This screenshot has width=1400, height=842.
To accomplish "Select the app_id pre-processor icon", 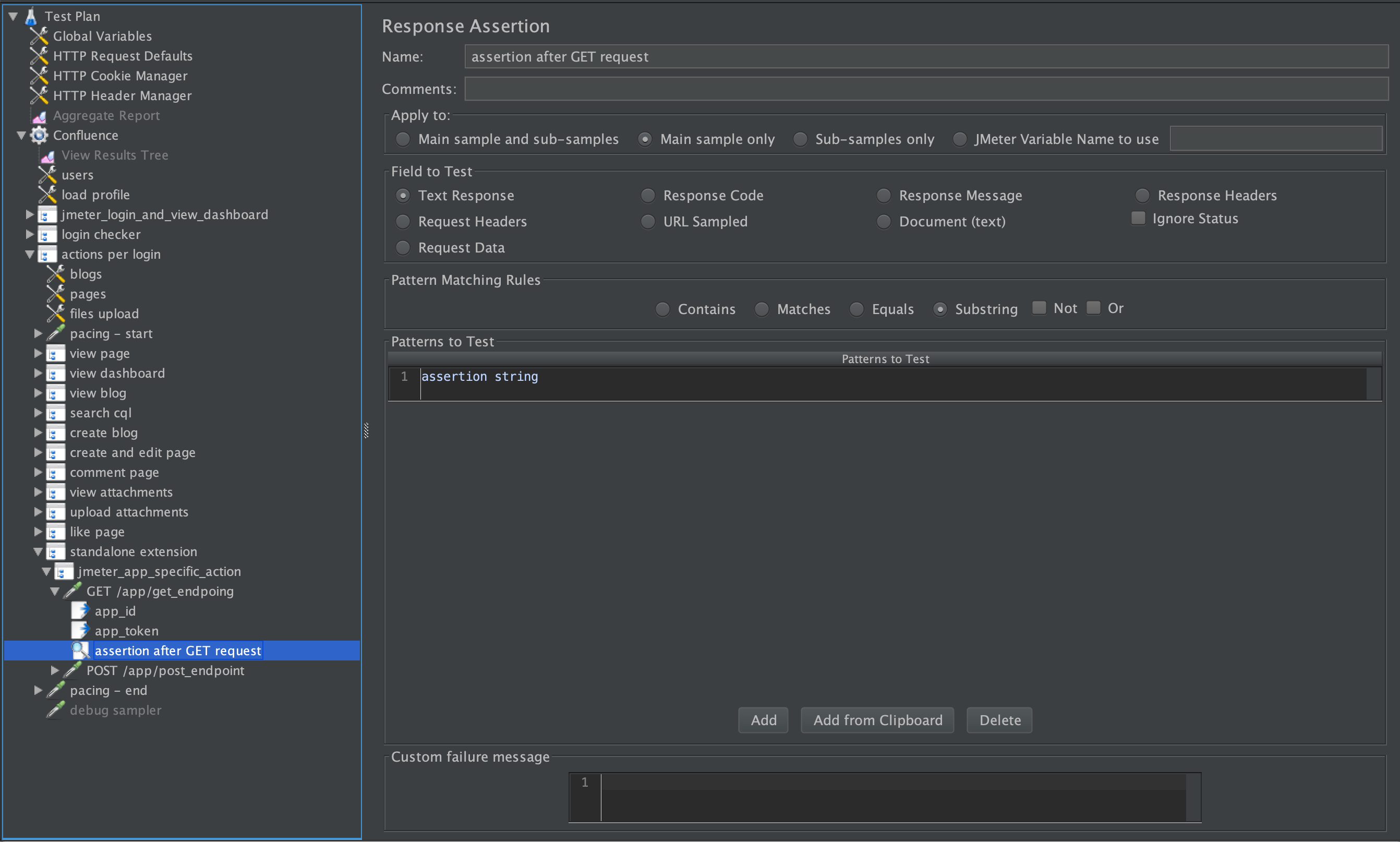I will point(80,610).
